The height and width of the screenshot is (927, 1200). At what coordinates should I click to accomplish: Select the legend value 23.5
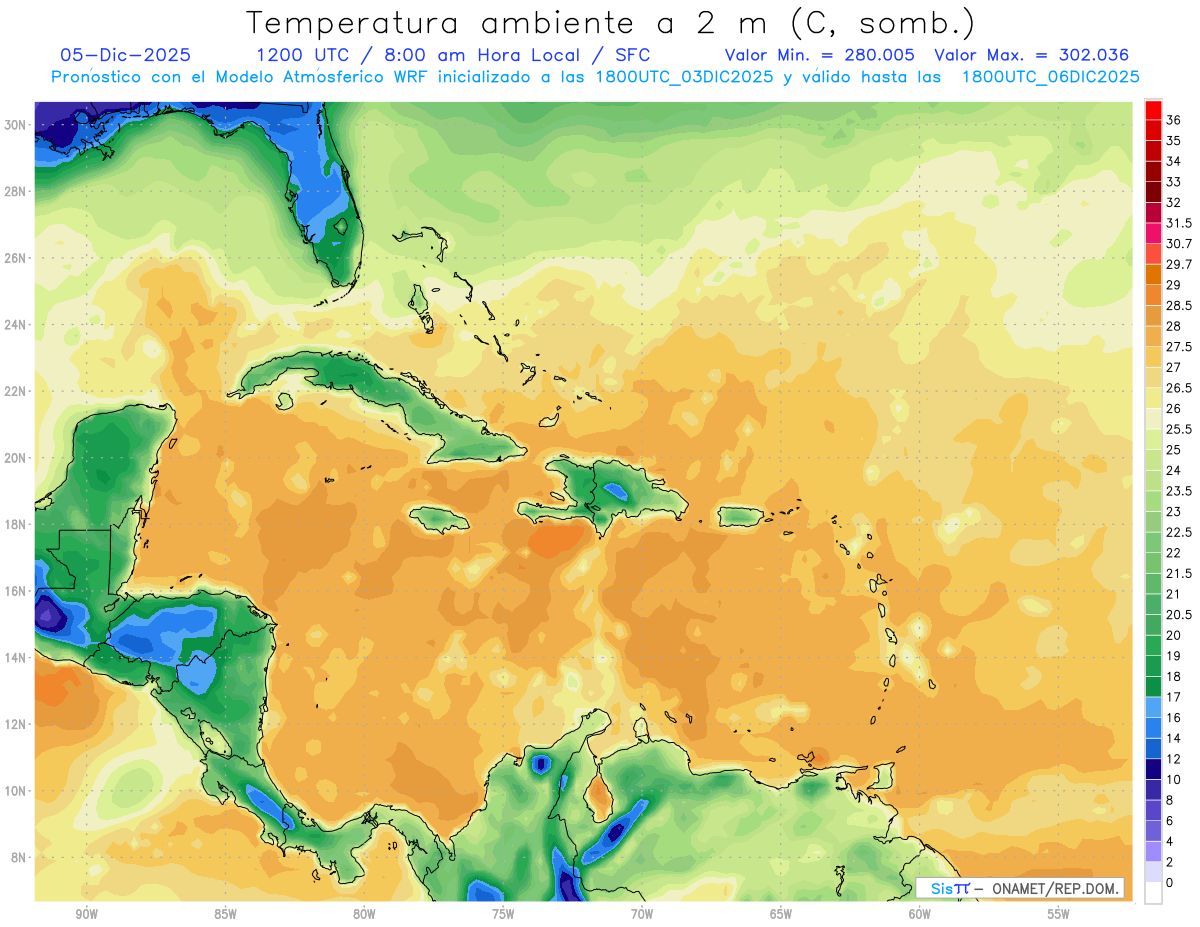pos(1179,491)
